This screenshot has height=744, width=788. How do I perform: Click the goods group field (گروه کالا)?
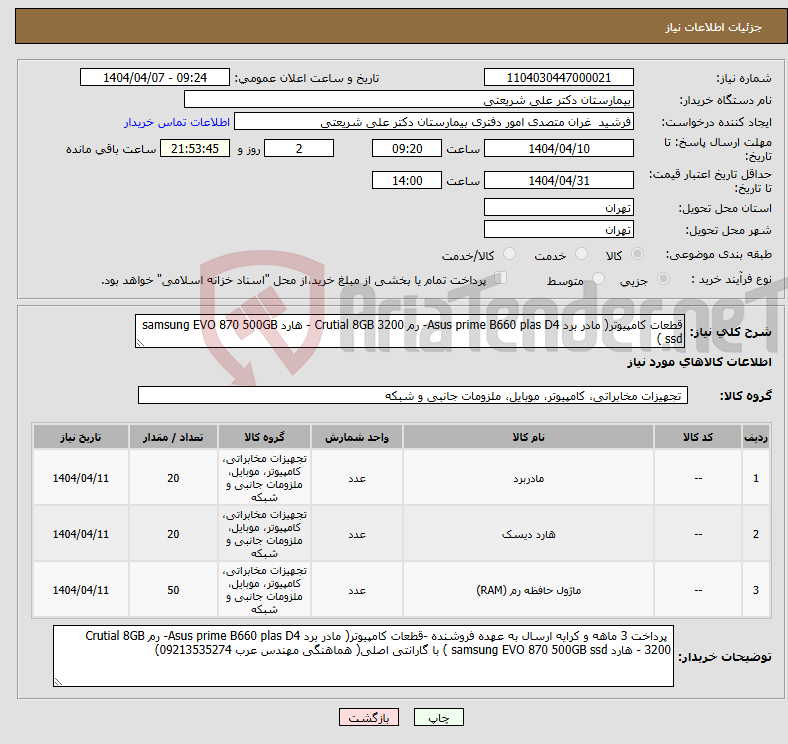pos(413,395)
